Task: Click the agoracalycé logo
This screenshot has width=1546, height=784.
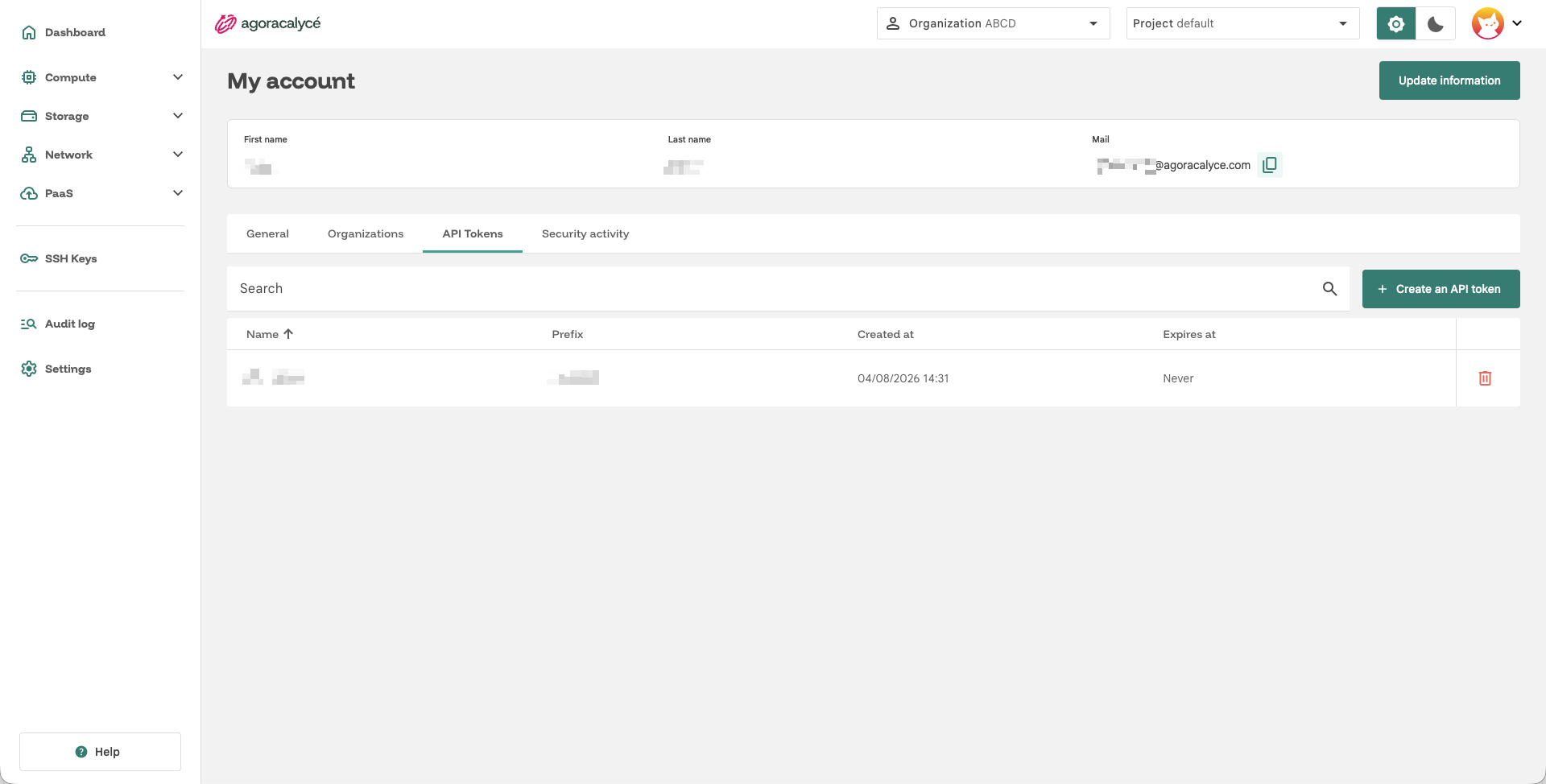Action: [x=267, y=24]
